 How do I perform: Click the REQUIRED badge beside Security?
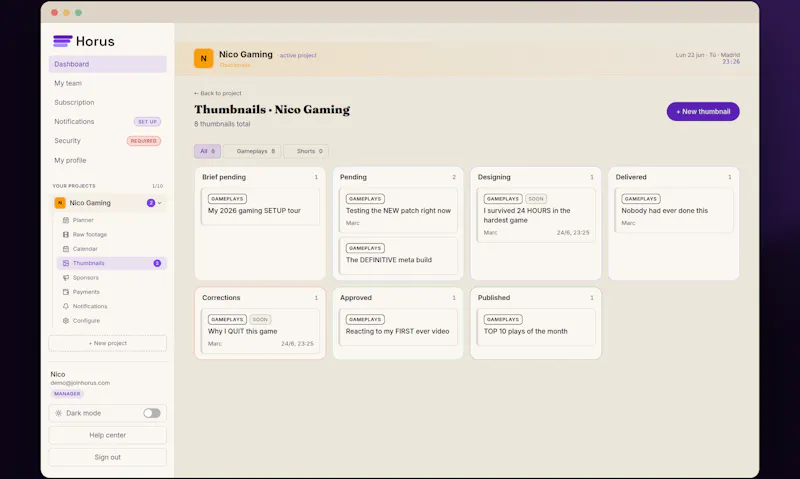tap(143, 141)
